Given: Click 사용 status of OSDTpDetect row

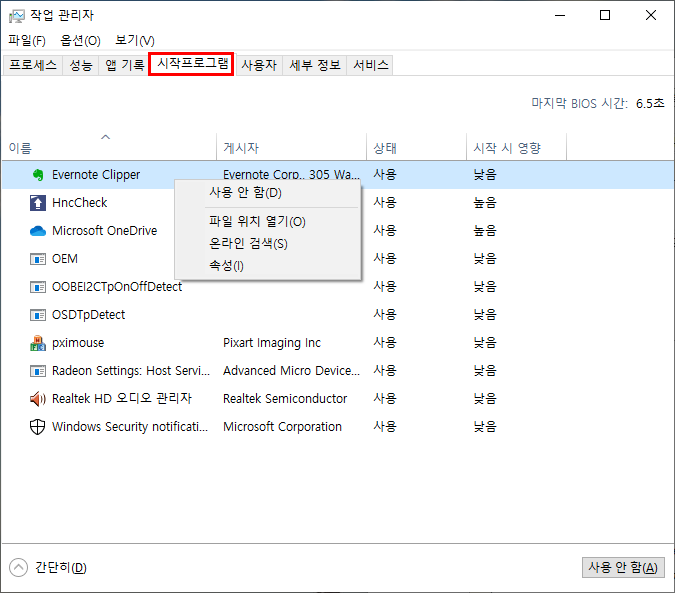Looking at the screenshot, I should click(x=385, y=315).
